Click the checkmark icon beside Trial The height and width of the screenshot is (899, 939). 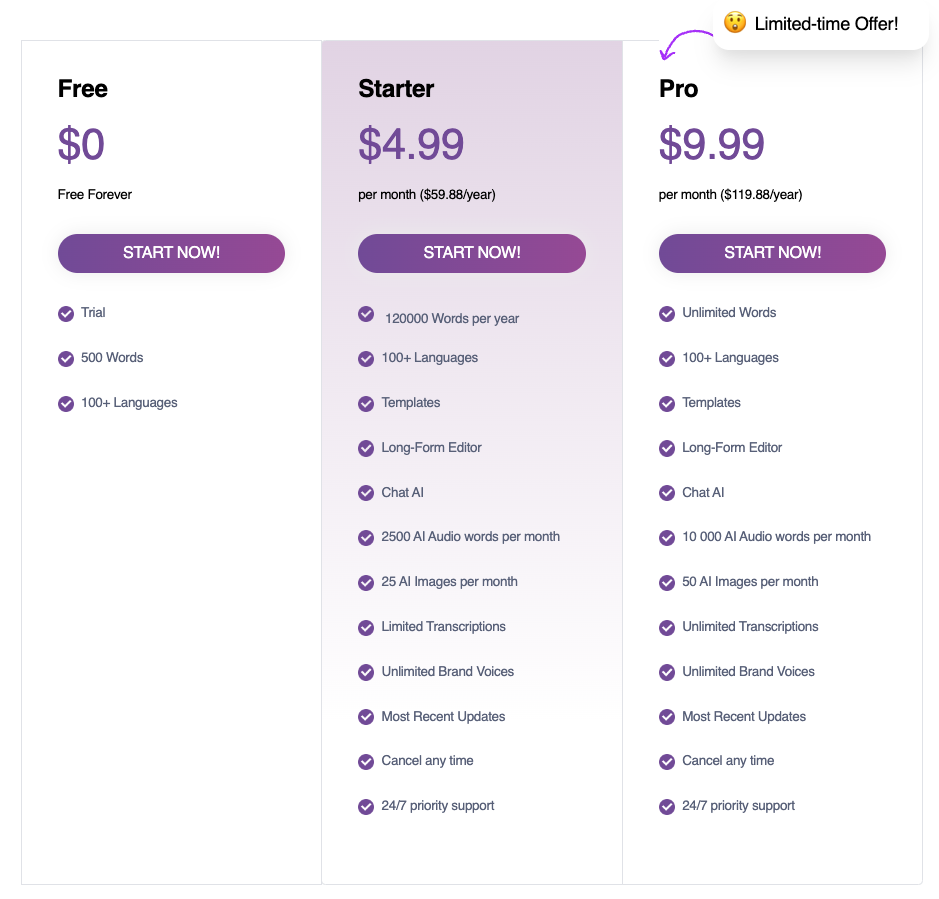(66, 314)
